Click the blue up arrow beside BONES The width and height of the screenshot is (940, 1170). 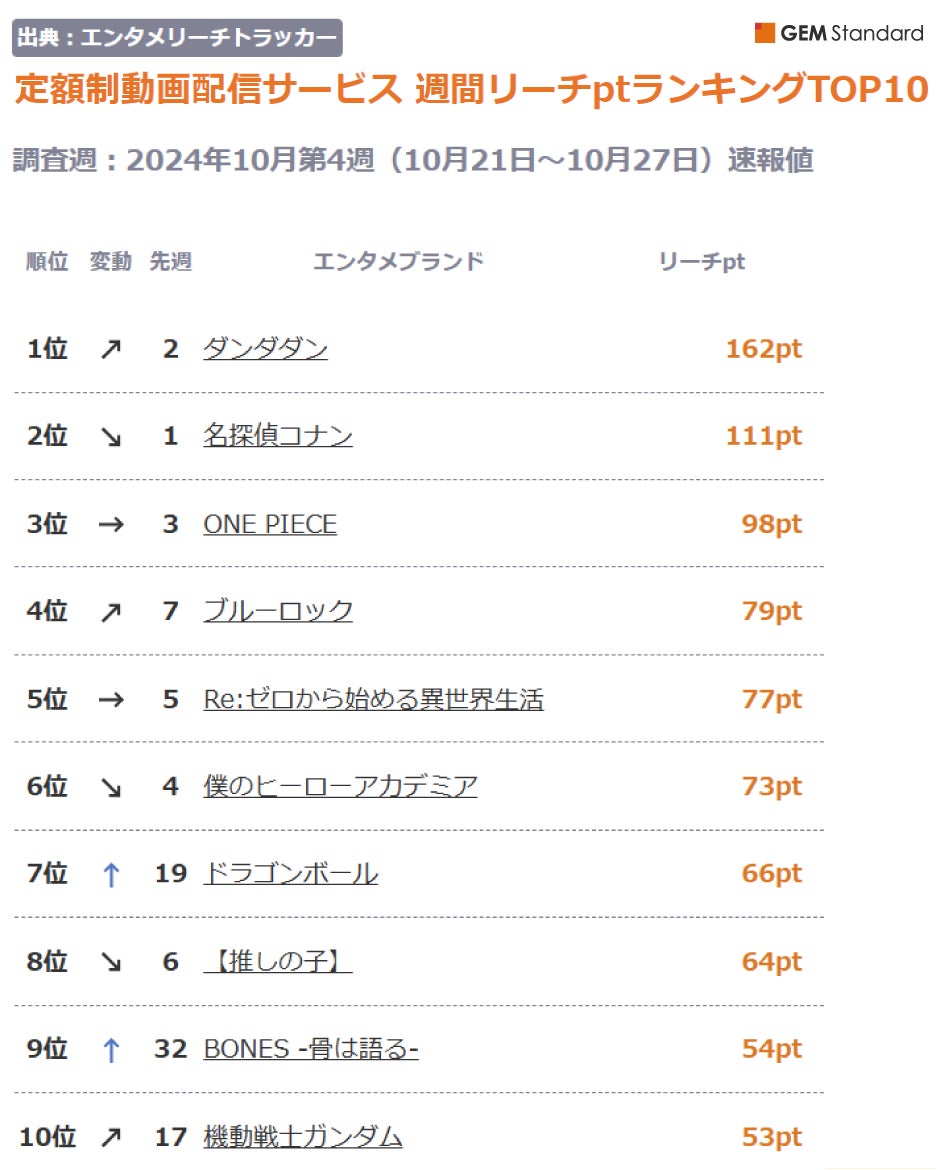[111, 1050]
